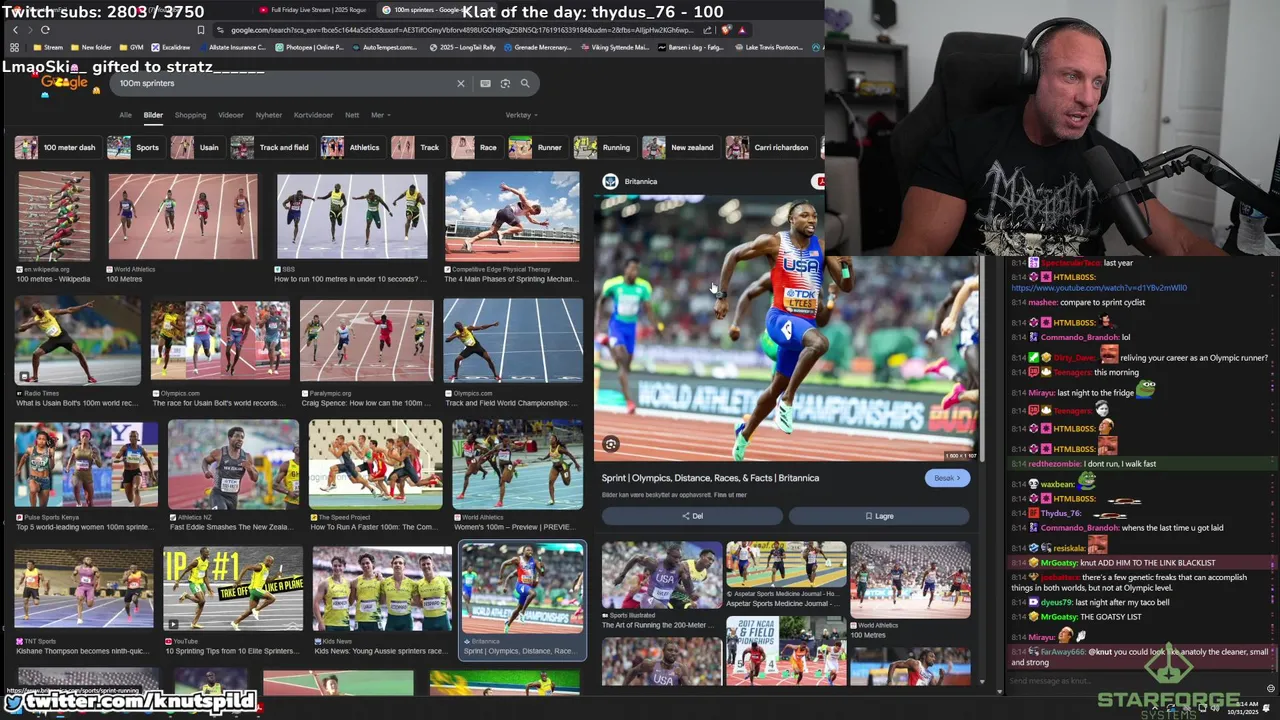
Task: Click the image preview panel scrollbar
Action: [x=984, y=360]
